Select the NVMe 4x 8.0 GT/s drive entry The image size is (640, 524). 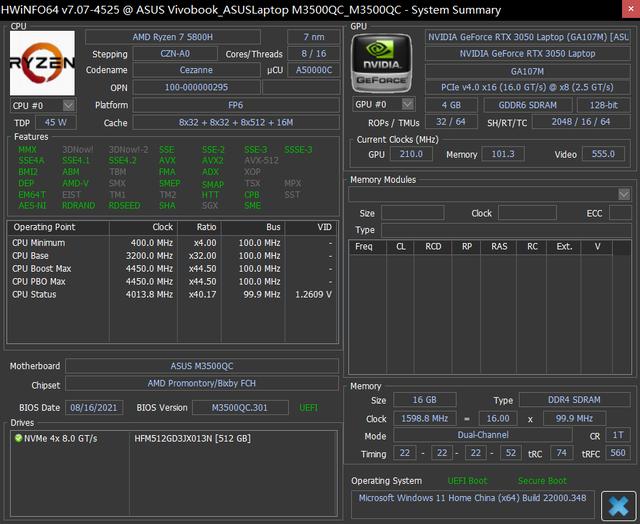coord(58,438)
